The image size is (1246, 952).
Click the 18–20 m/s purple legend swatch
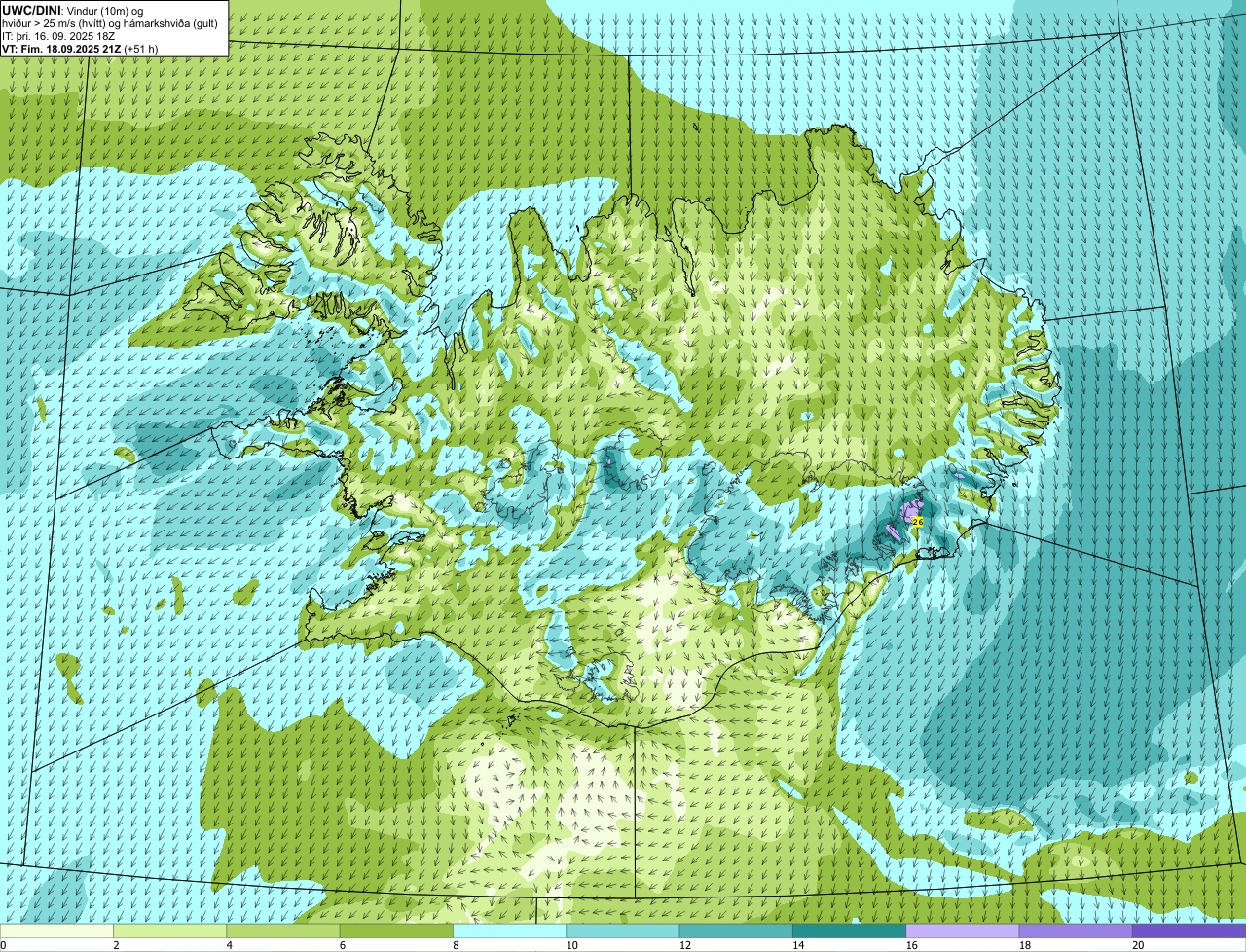pyautogui.click(x=1076, y=932)
